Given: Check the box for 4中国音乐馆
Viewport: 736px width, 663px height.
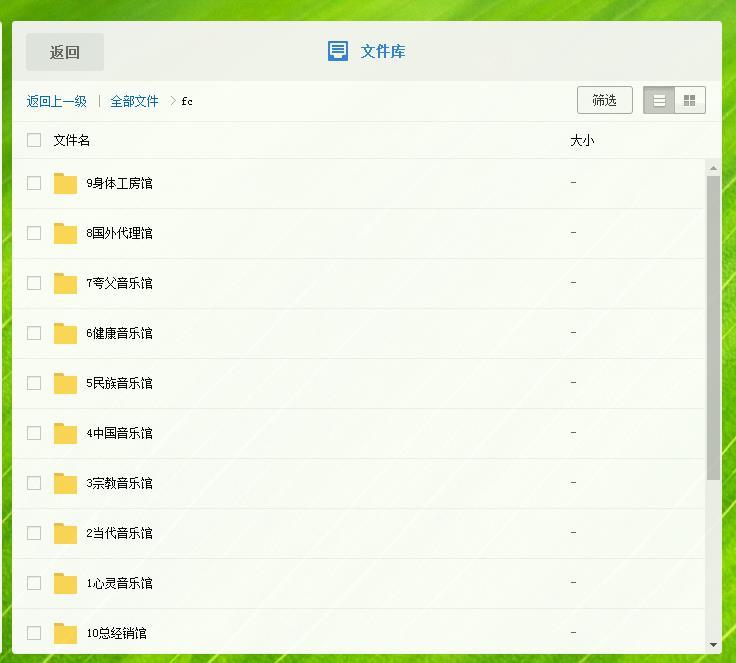Looking at the screenshot, I should [34, 433].
